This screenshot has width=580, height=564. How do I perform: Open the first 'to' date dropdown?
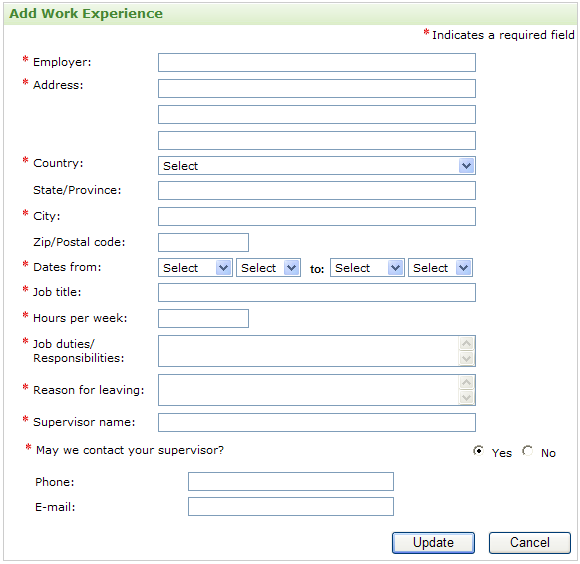tap(367, 267)
